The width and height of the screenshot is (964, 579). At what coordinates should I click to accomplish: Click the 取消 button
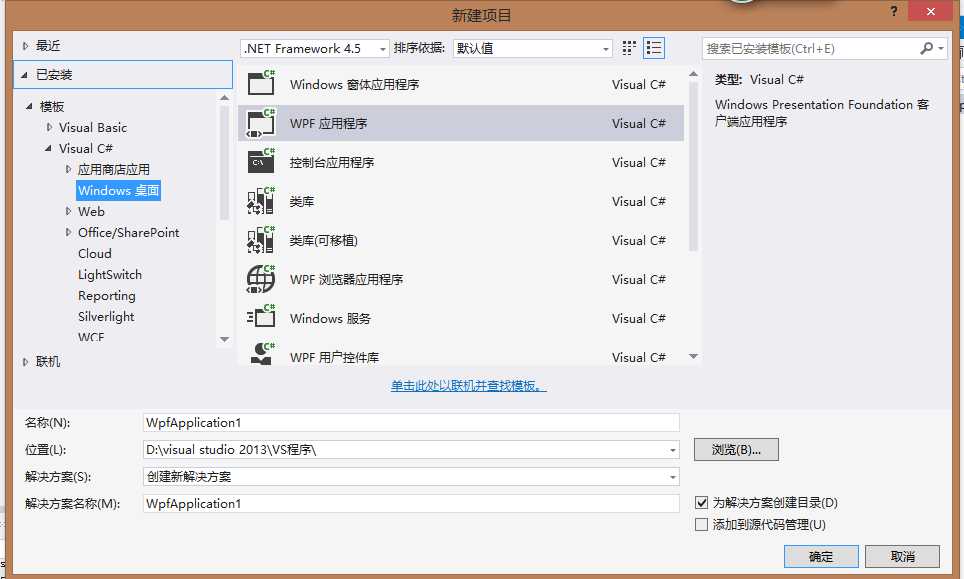902,557
